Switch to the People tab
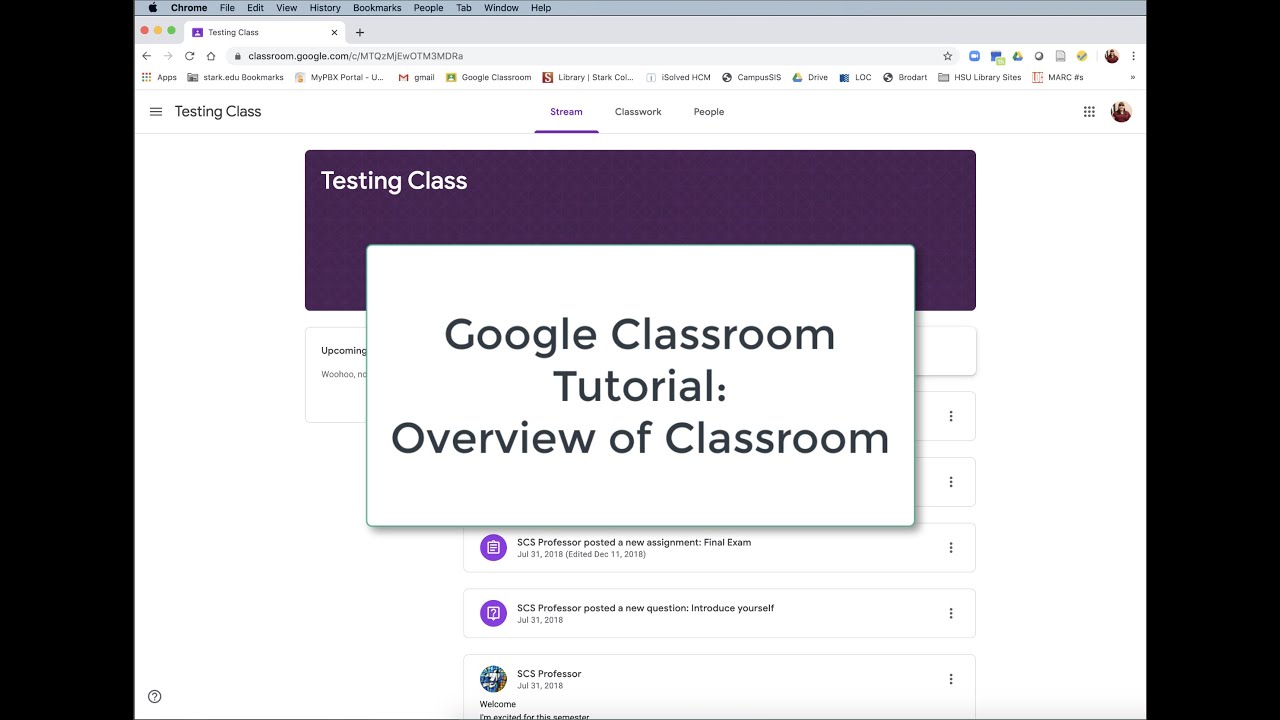The image size is (1280, 720). [709, 112]
